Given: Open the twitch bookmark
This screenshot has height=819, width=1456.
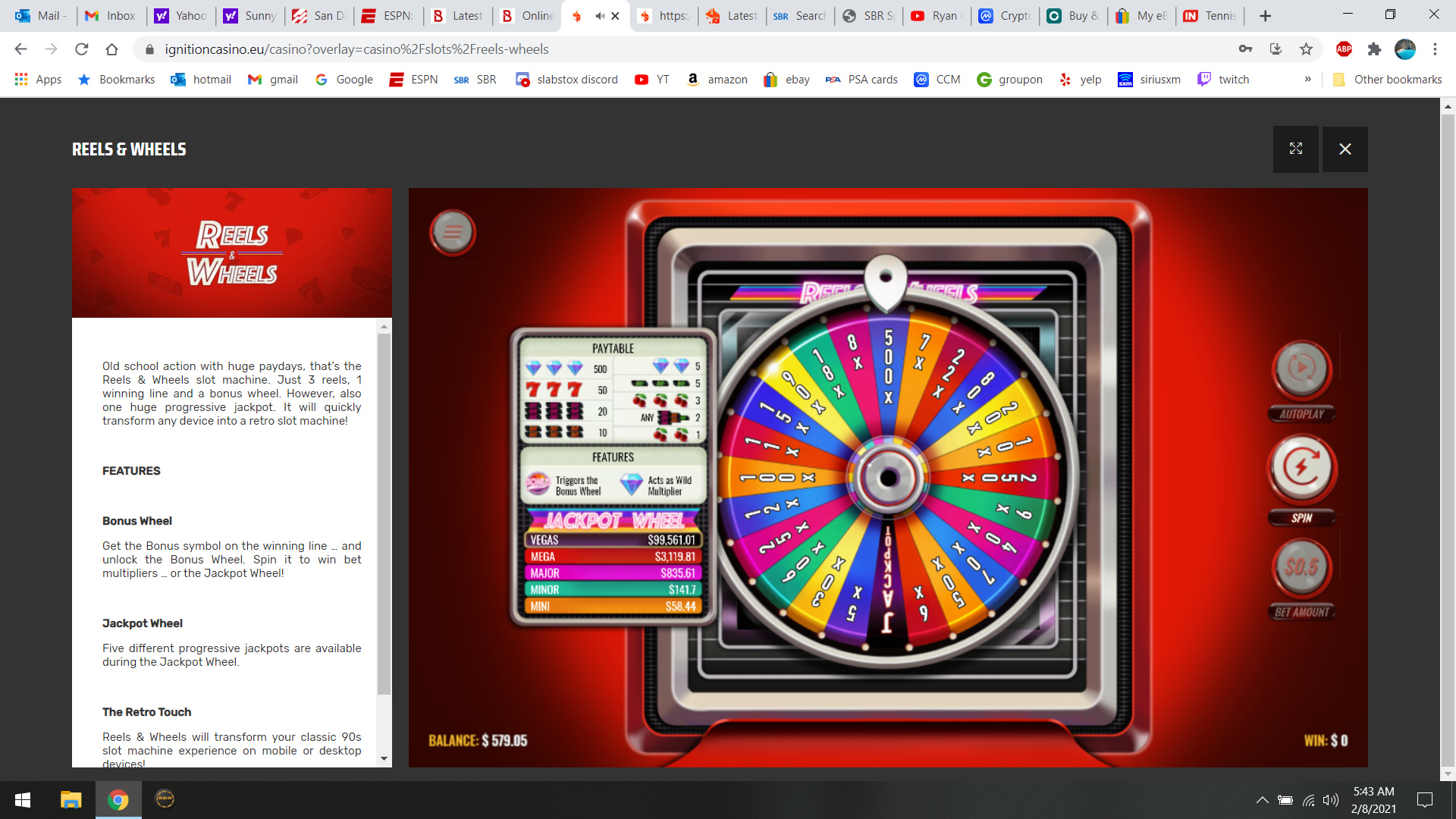Looking at the screenshot, I should (1223, 80).
